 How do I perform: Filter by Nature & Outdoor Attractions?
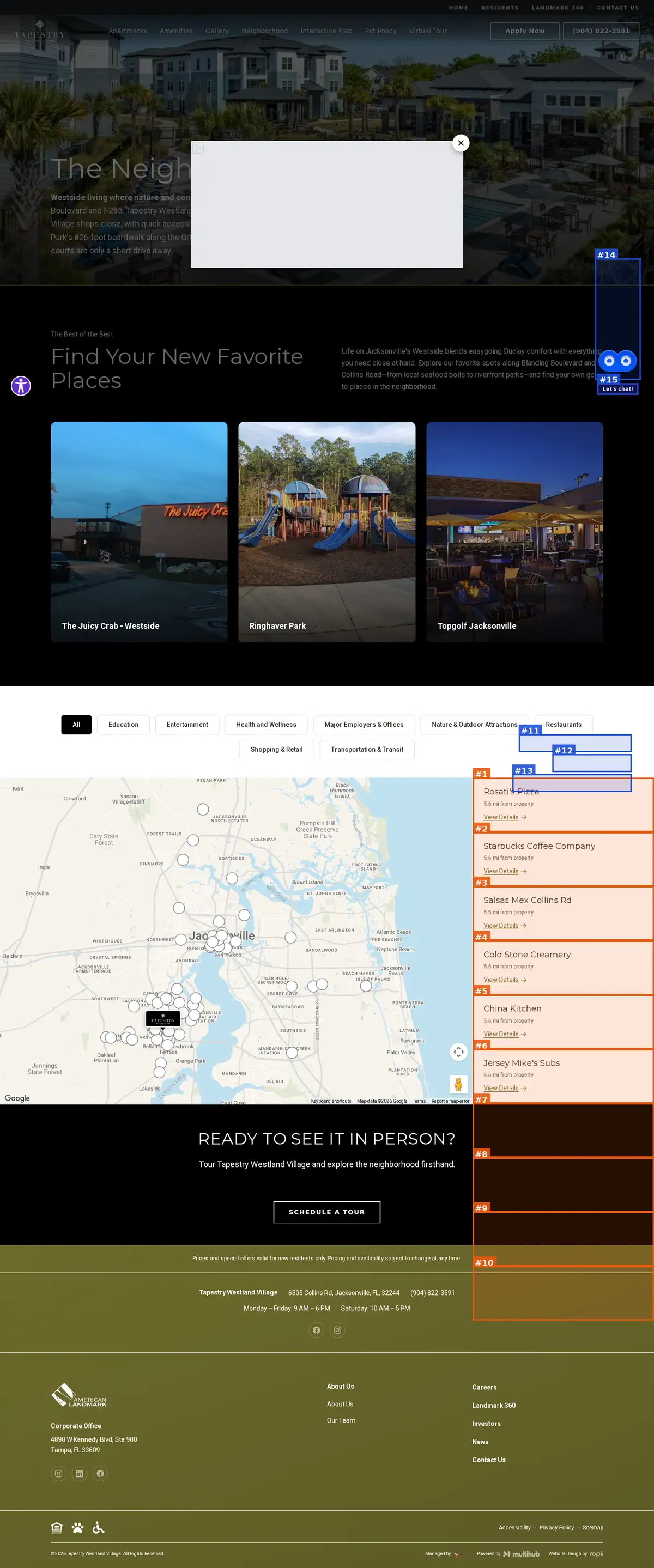(x=474, y=725)
